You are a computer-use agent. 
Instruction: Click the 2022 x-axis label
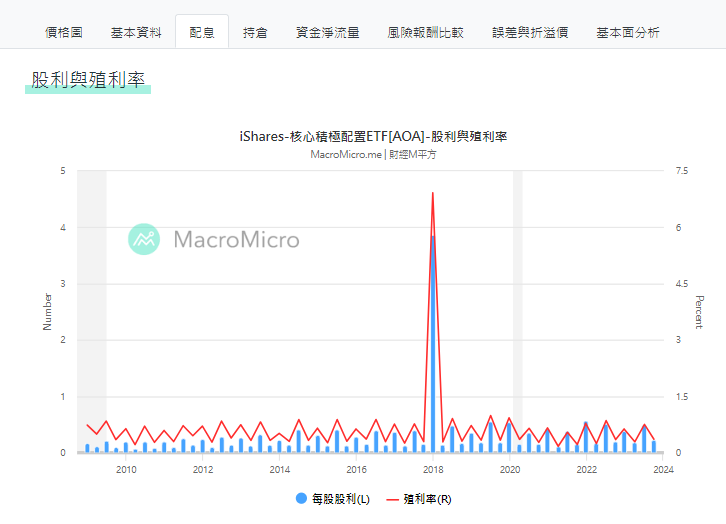pyautogui.click(x=587, y=470)
